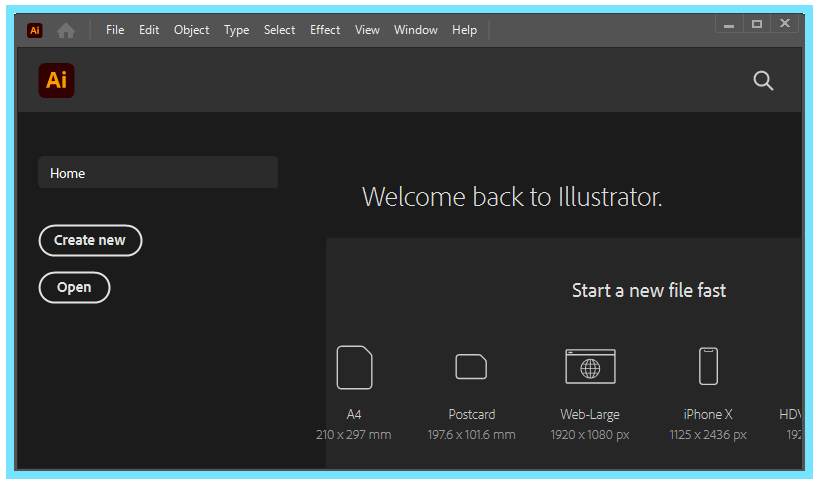819x484 pixels.
Task: Click the iPhone X preset label
Action: [x=708, y=415]
